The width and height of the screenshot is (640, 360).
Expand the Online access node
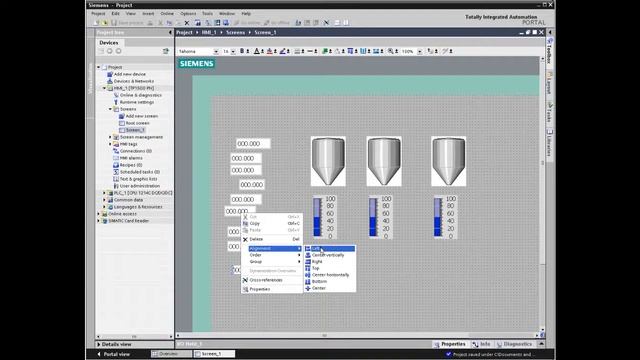98,213
